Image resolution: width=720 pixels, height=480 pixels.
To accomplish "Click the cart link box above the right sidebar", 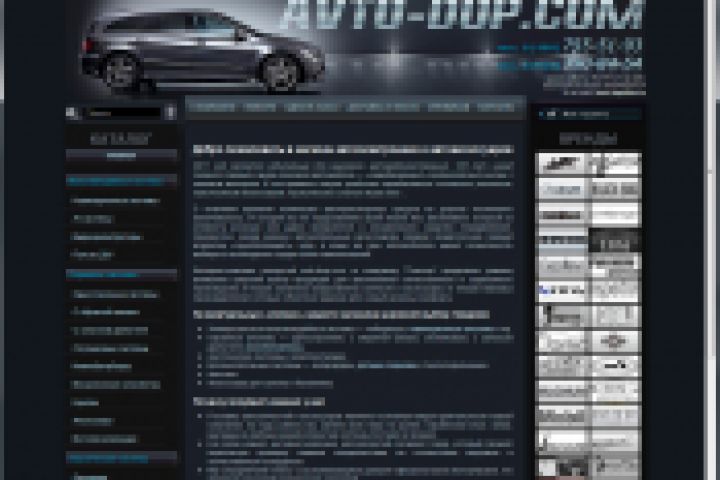I will (589, 113).
